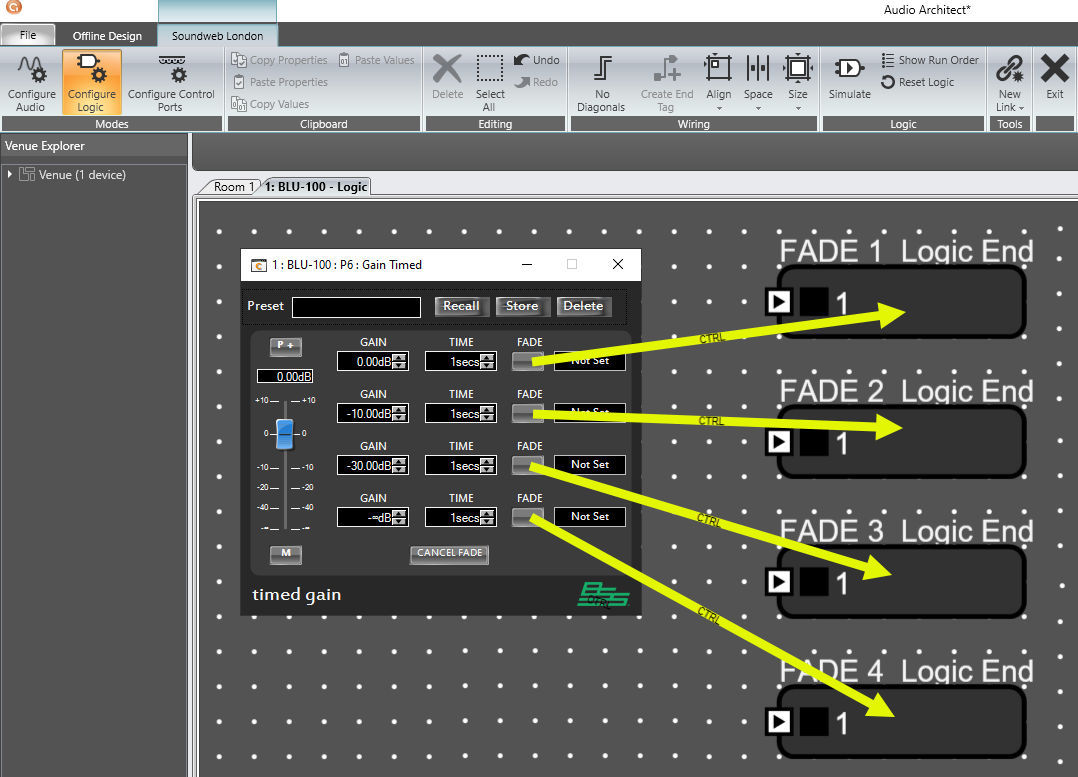
Task: Close the Gain Timed window
Action: [x=618, y=265]
